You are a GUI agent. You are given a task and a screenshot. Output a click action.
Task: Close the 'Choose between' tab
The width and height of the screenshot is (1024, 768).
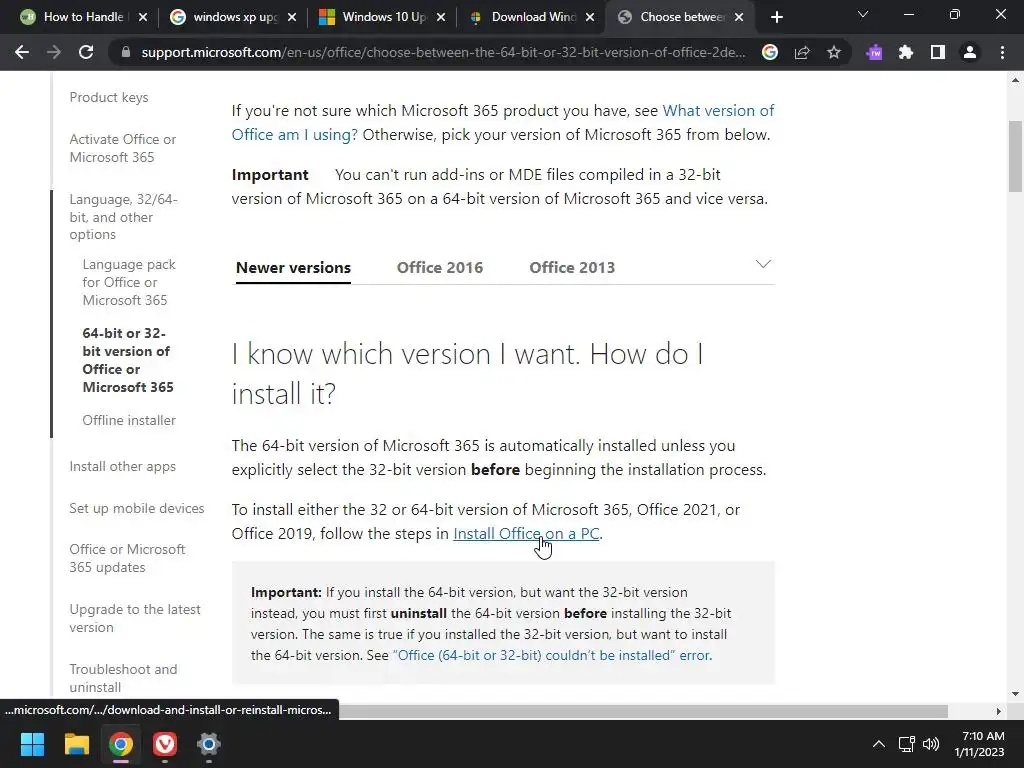(x=739, y=17)
